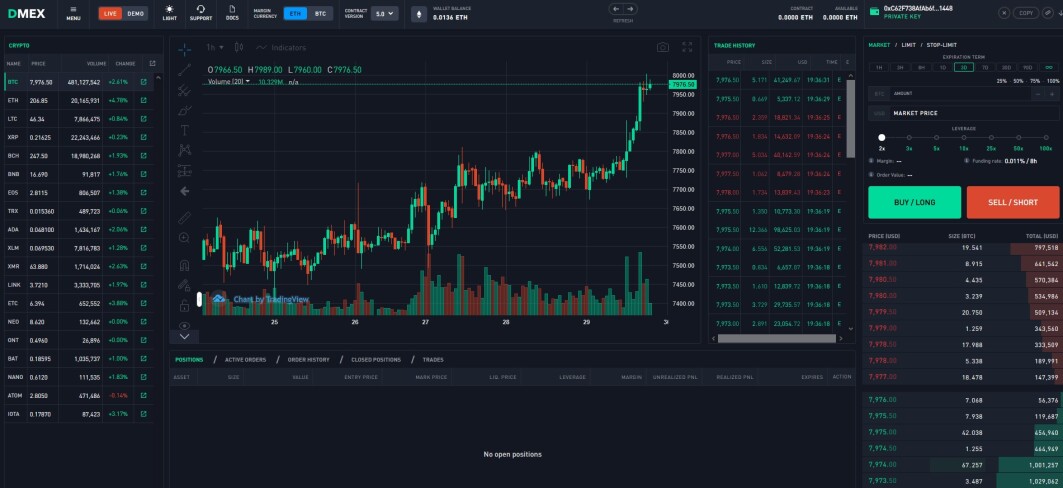Viewport: 1063px width, 488px height.
Task: Set margin currency to BTC
Action: coord(320,14)
